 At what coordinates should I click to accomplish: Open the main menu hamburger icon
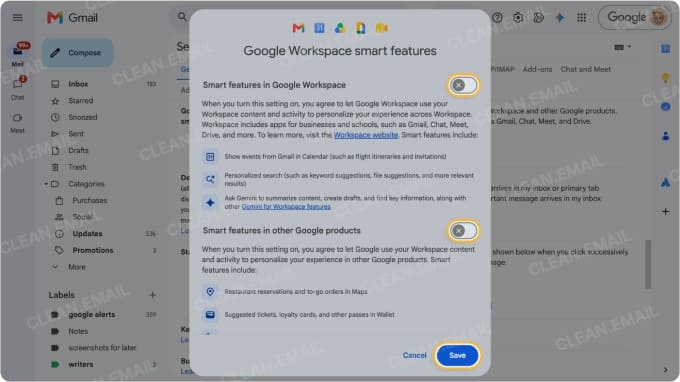[17, 17]
